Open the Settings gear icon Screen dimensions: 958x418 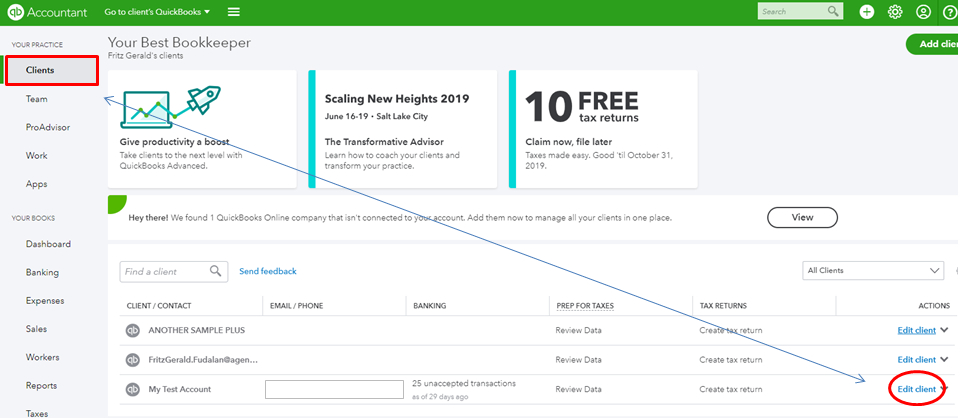[895, 12]
